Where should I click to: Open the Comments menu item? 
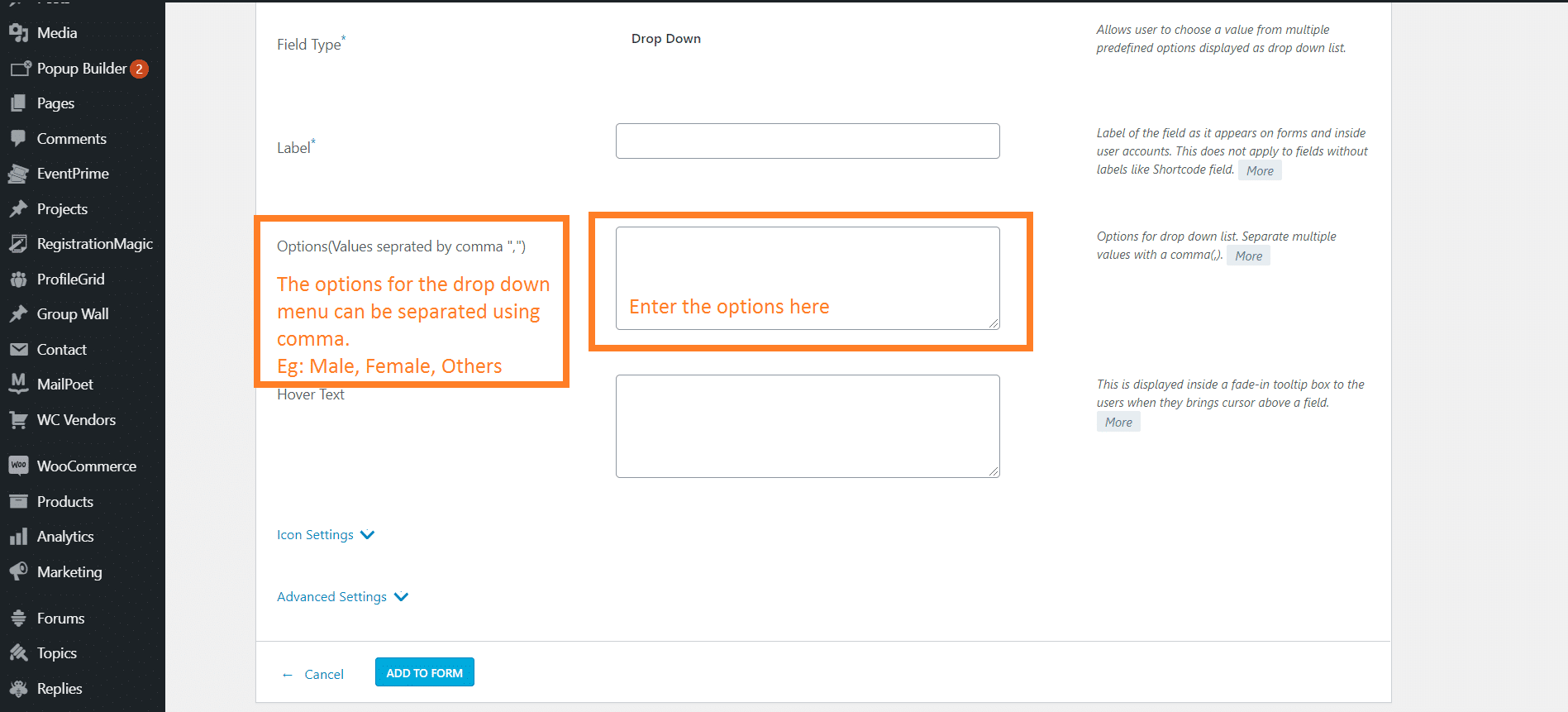tap(71, 139)
